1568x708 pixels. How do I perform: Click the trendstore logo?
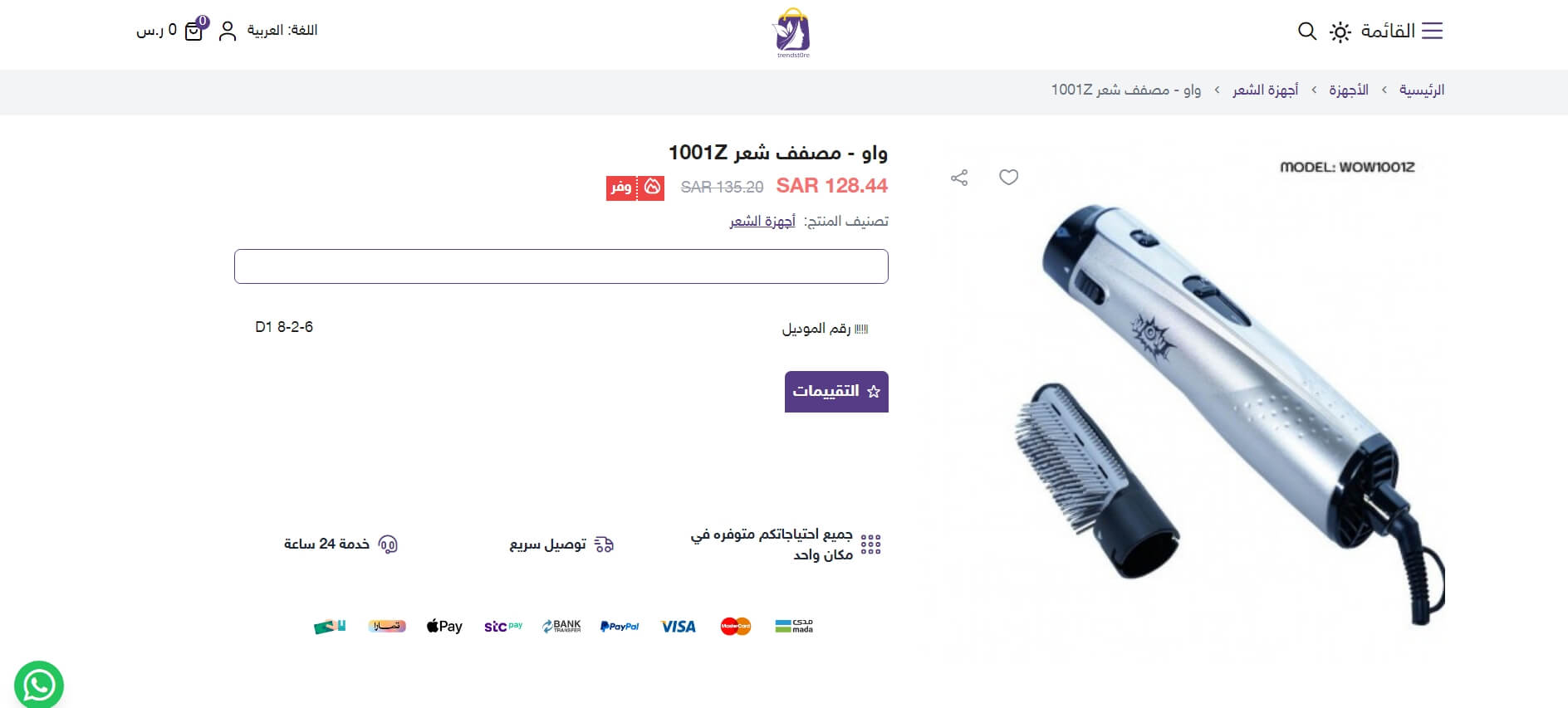point(791,32)
